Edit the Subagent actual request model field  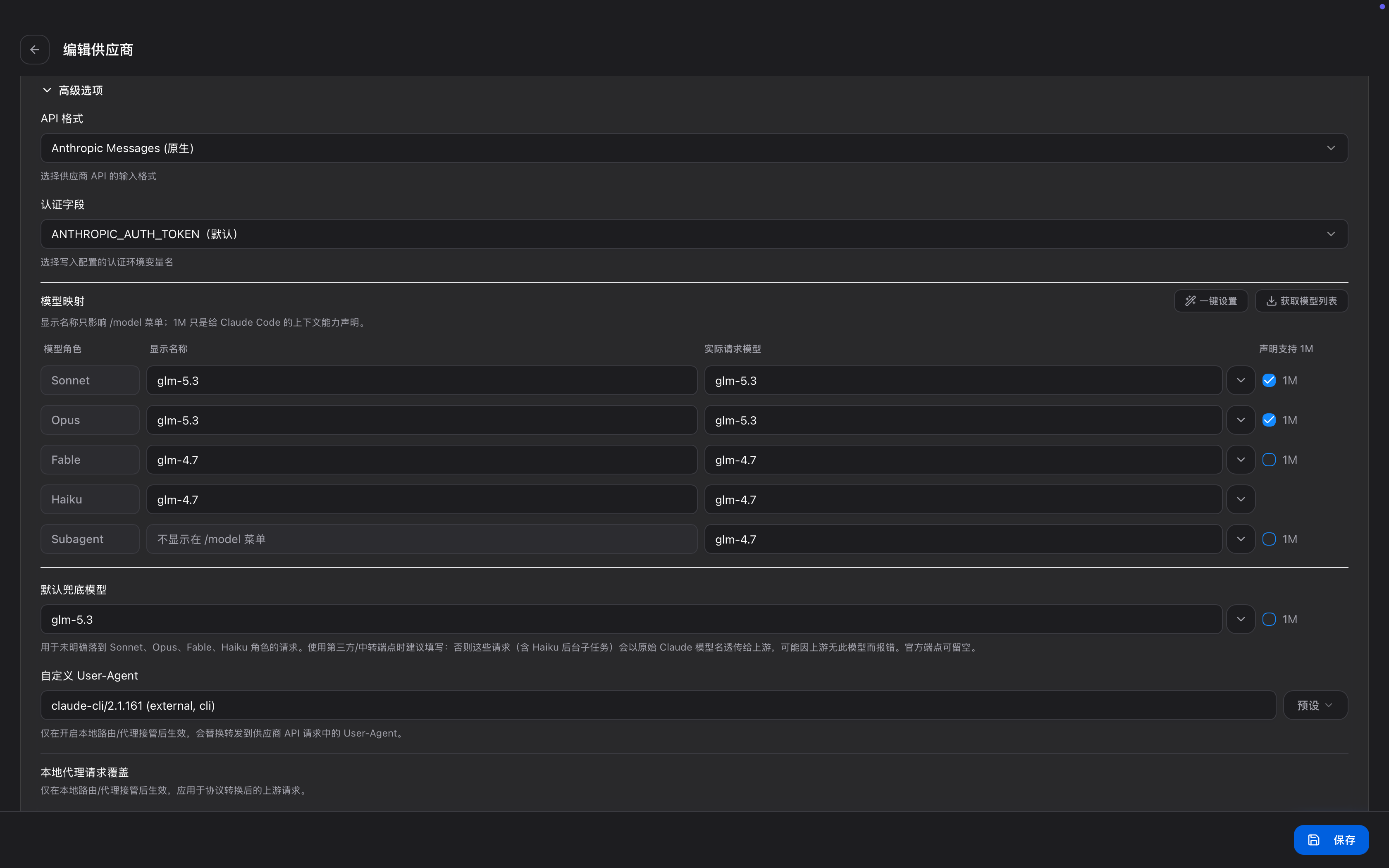point(963,539)
